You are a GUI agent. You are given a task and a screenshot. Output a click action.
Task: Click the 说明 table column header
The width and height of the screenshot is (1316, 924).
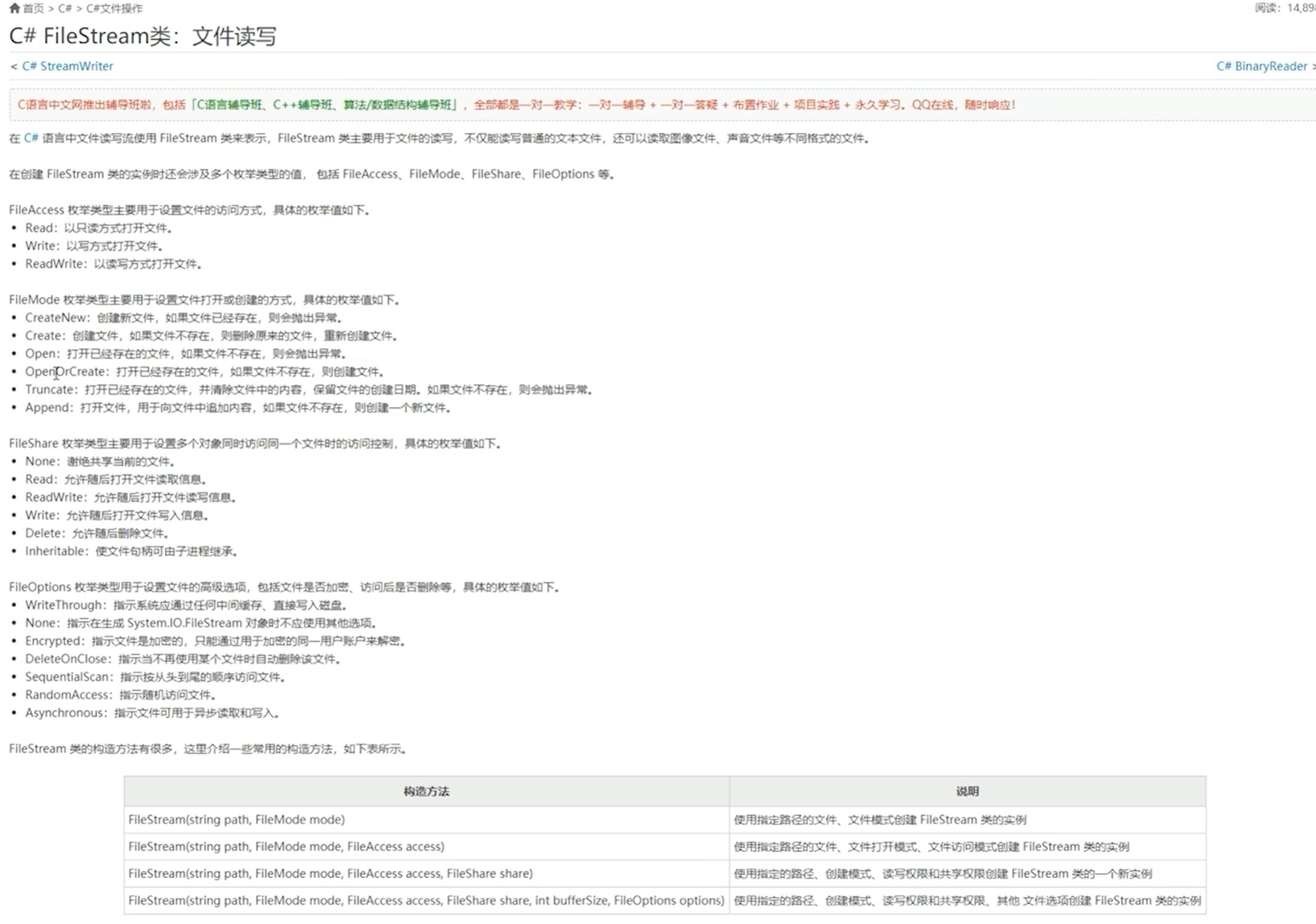(x=967, y=791)
